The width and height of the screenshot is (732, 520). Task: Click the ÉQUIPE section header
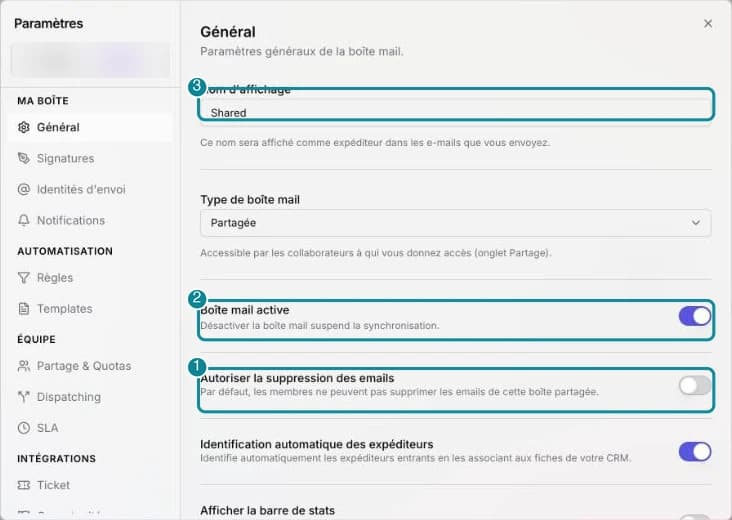[x=36, y=339]
